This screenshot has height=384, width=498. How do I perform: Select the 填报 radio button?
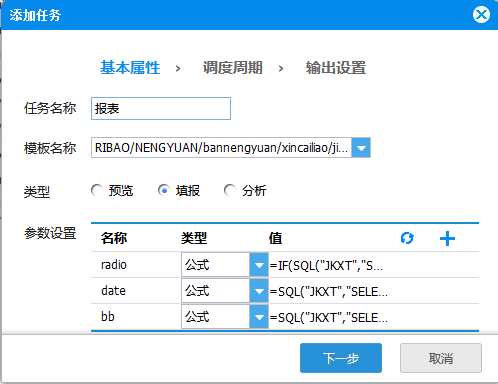tap(164, 190)
